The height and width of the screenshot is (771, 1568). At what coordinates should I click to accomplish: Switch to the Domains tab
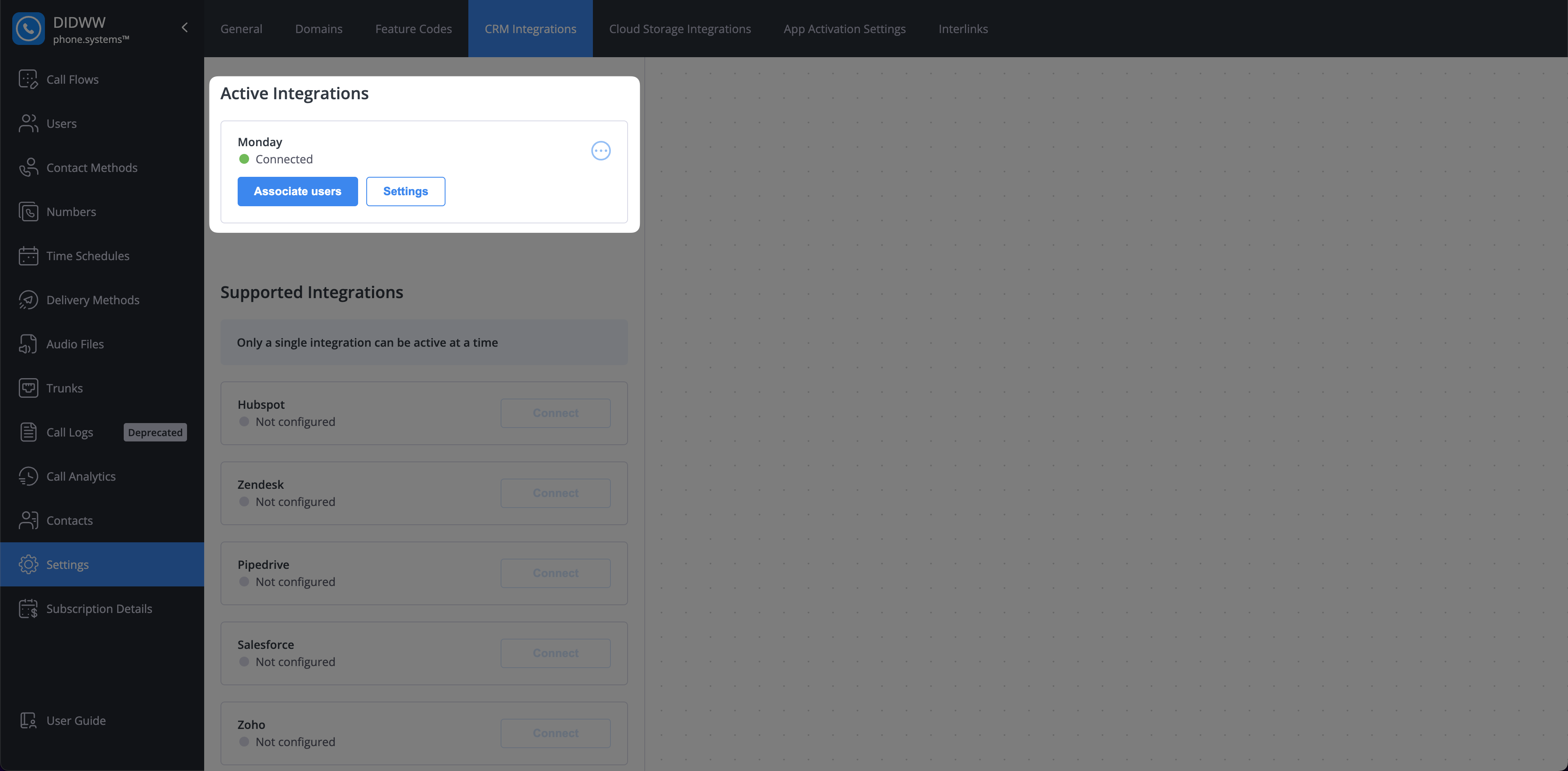pos(318,29)
